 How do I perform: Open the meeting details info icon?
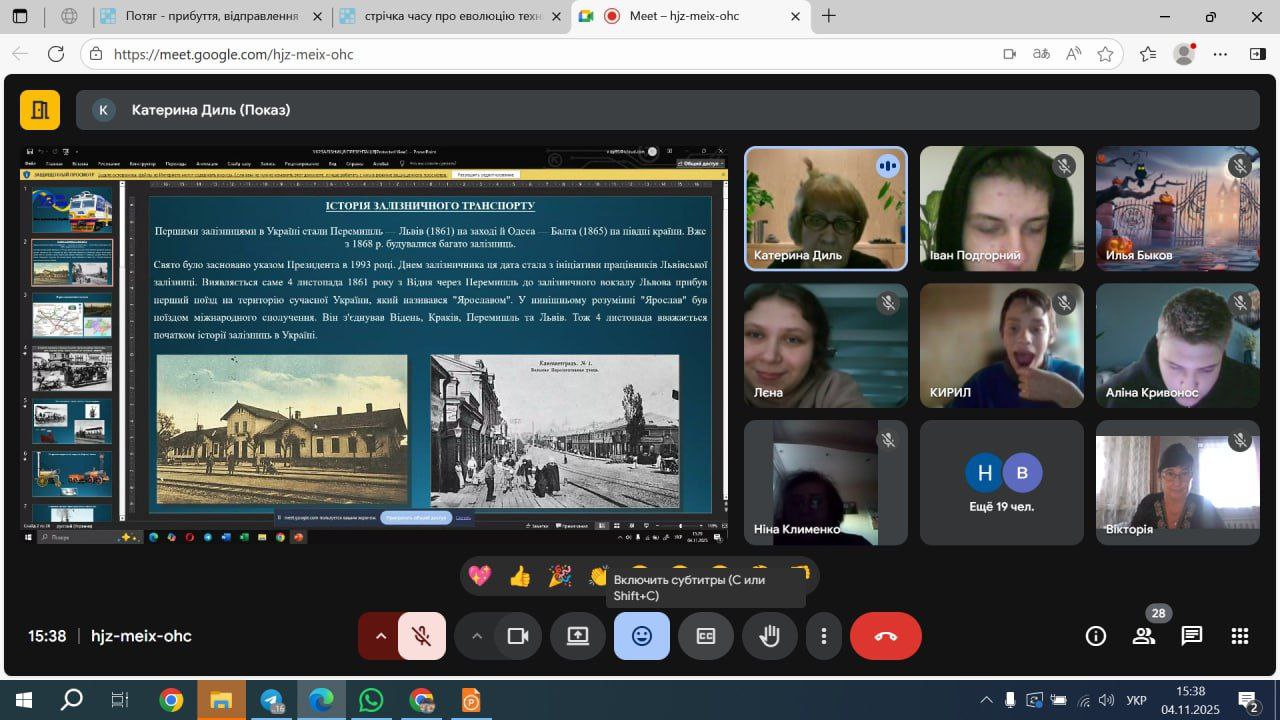point(1095,636)
